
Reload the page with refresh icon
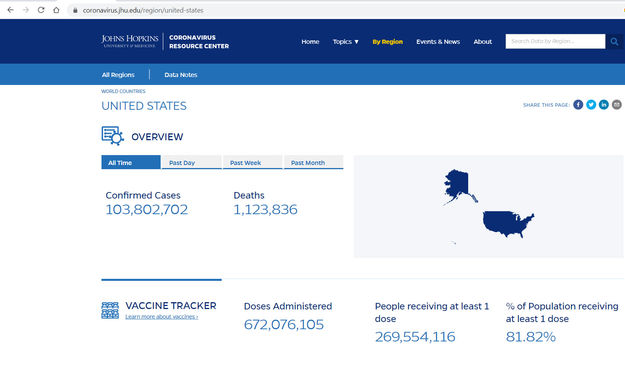point(41,10)
